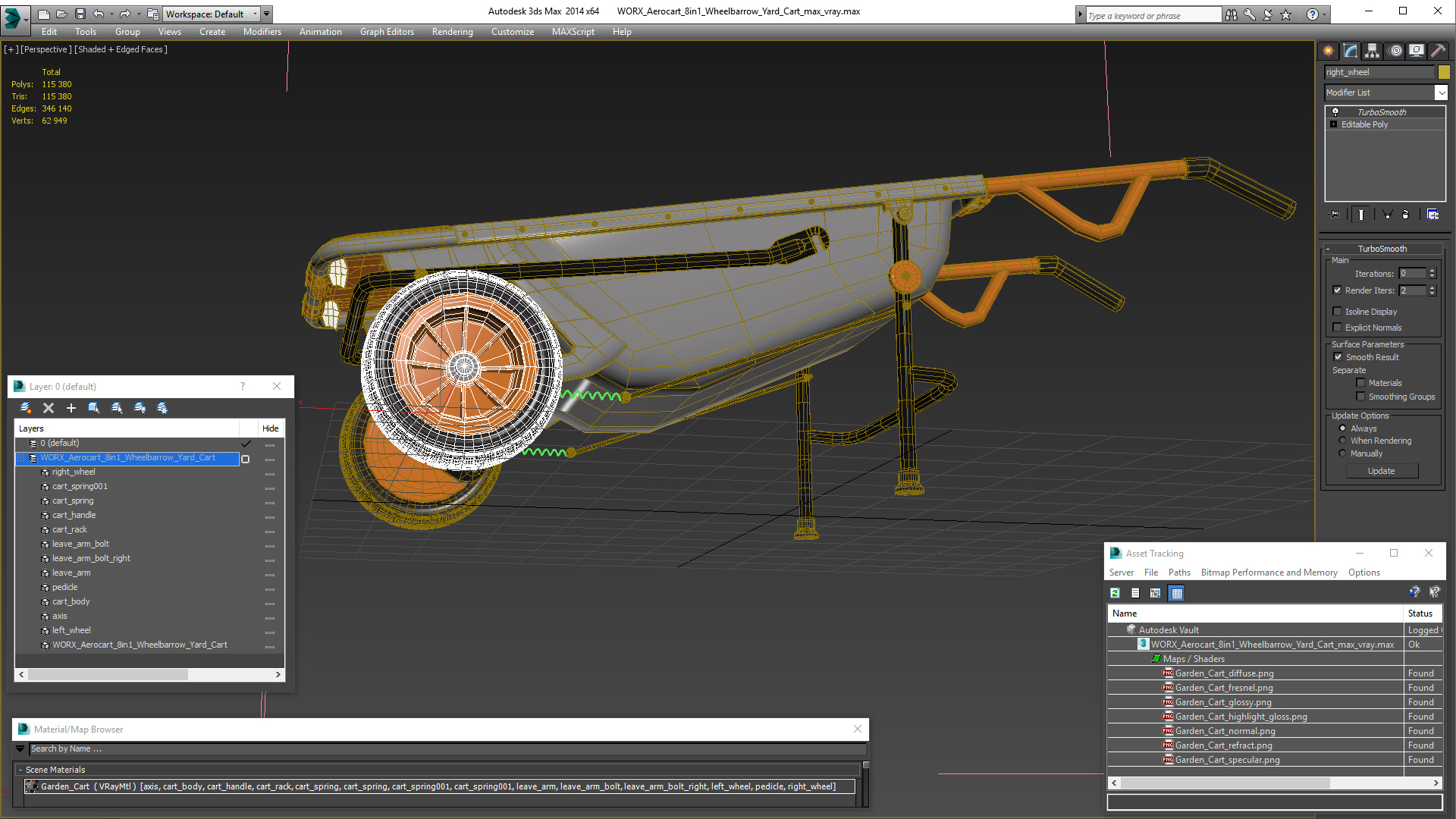Open Paths menu in Asset Tracking

tap(1179, 573)
